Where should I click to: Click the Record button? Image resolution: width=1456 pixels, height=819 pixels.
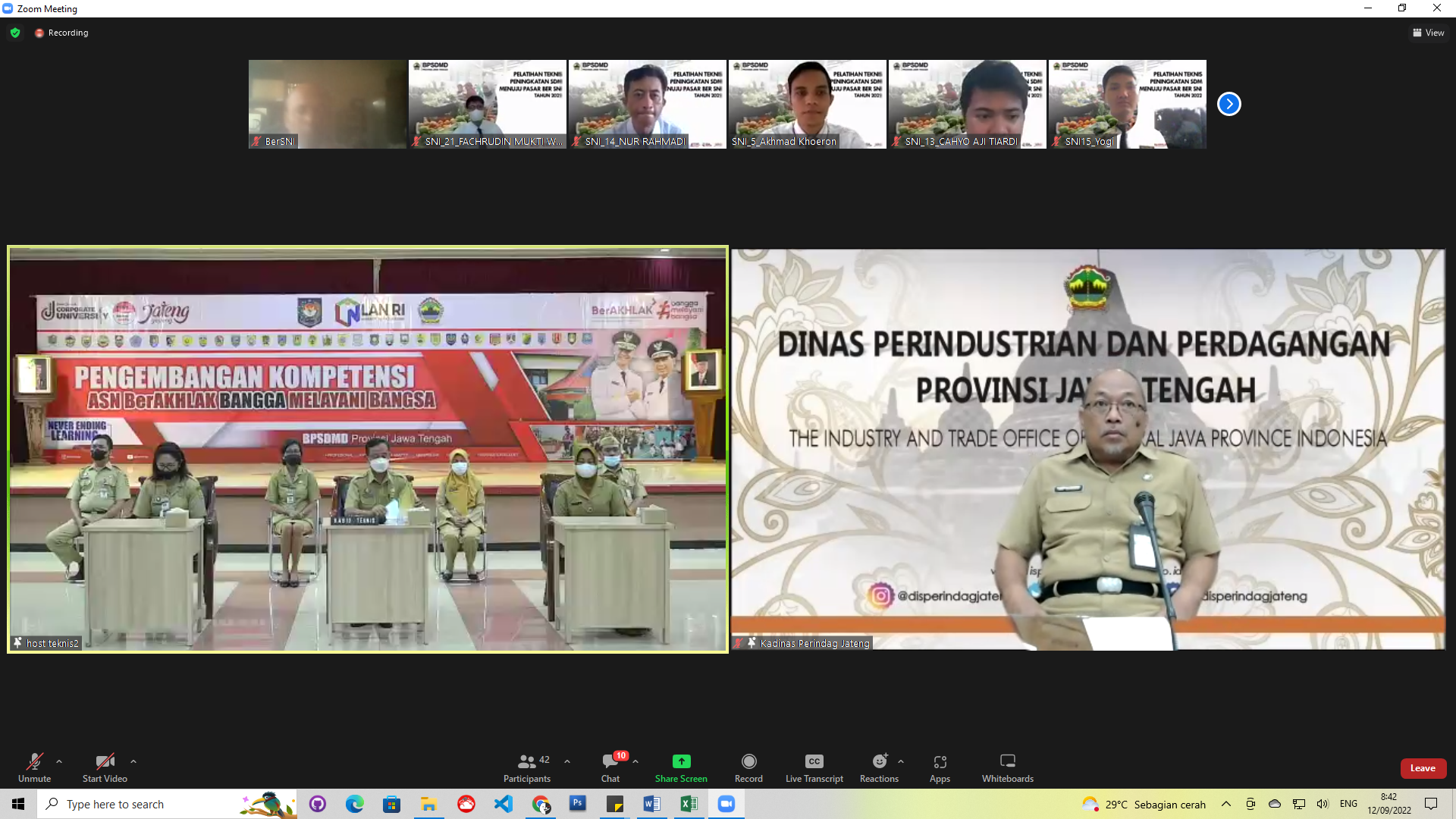point(748,767)
